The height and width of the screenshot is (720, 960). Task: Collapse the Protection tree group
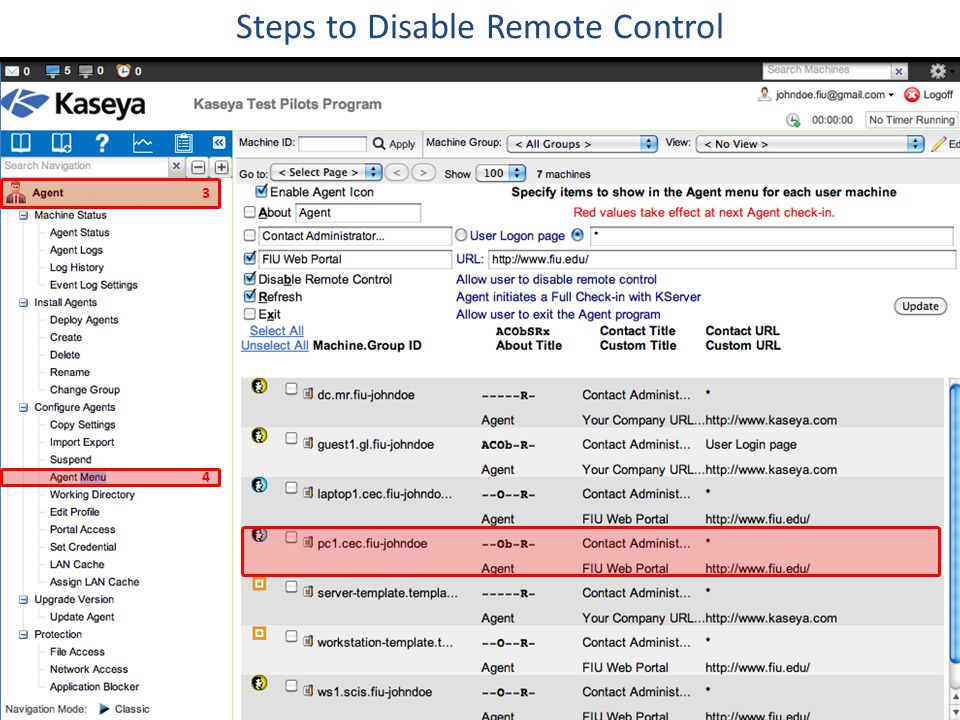23,634
